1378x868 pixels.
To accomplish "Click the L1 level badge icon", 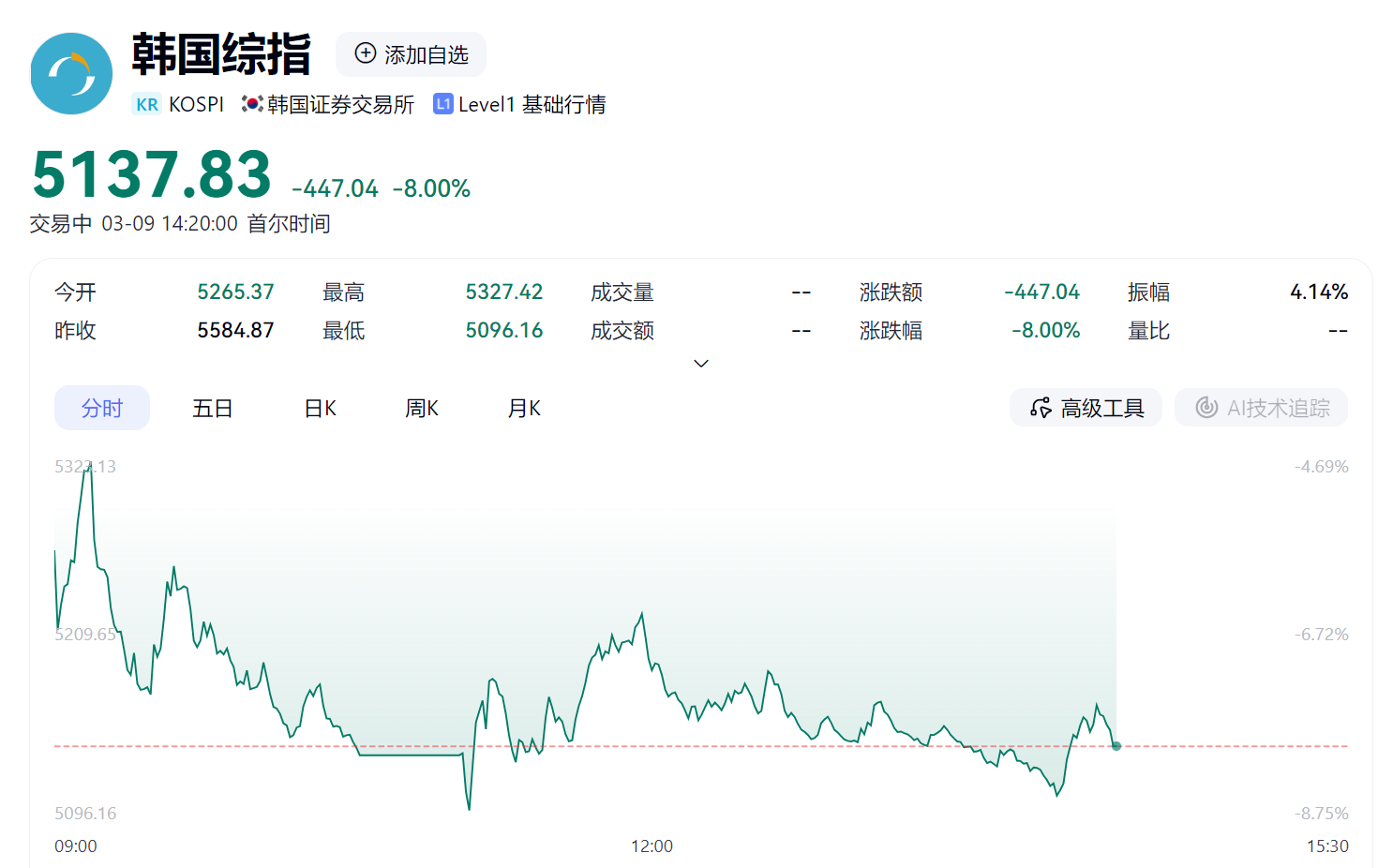I will pyautogui.click(x=443, y=104).
